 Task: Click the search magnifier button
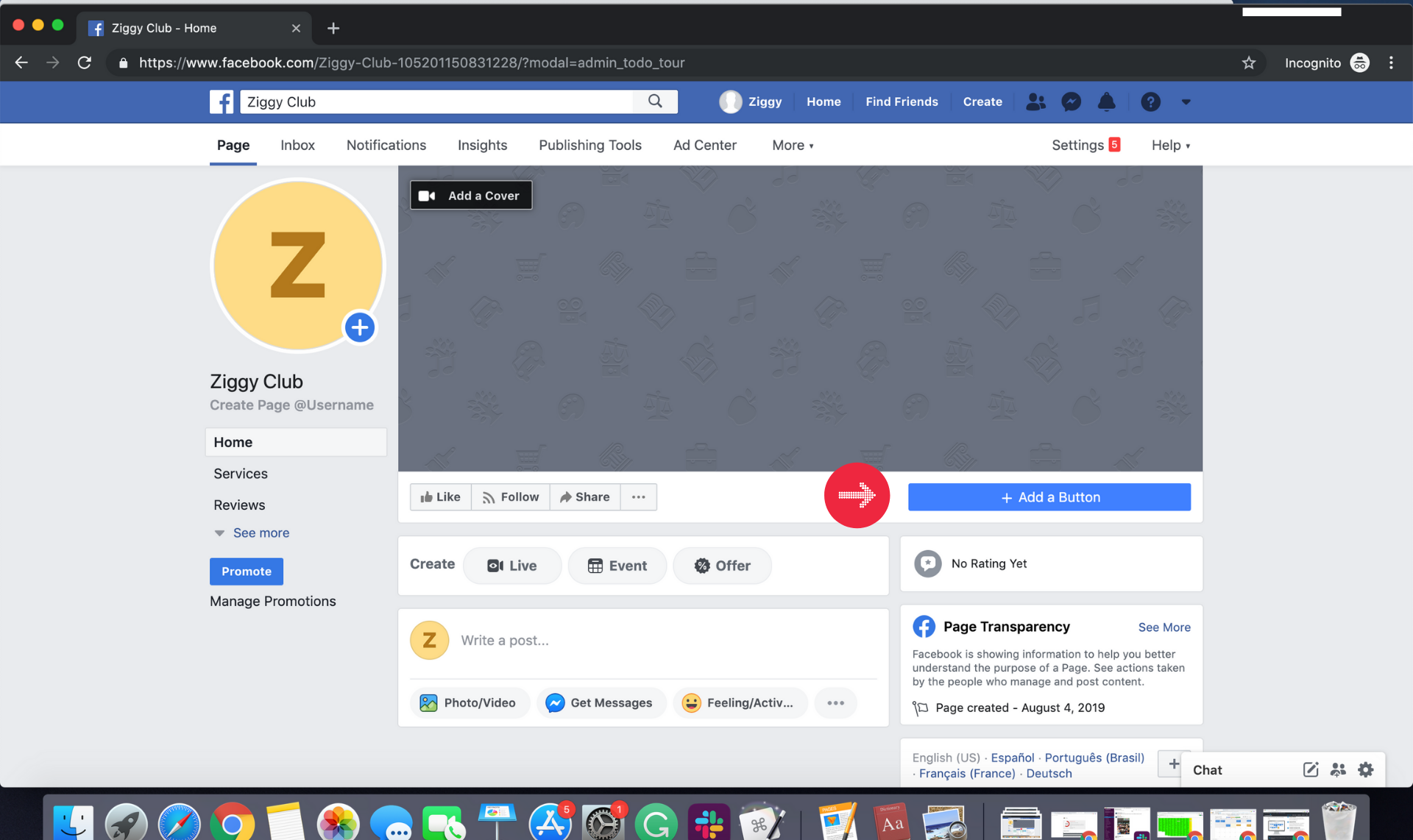coord(655,102)
